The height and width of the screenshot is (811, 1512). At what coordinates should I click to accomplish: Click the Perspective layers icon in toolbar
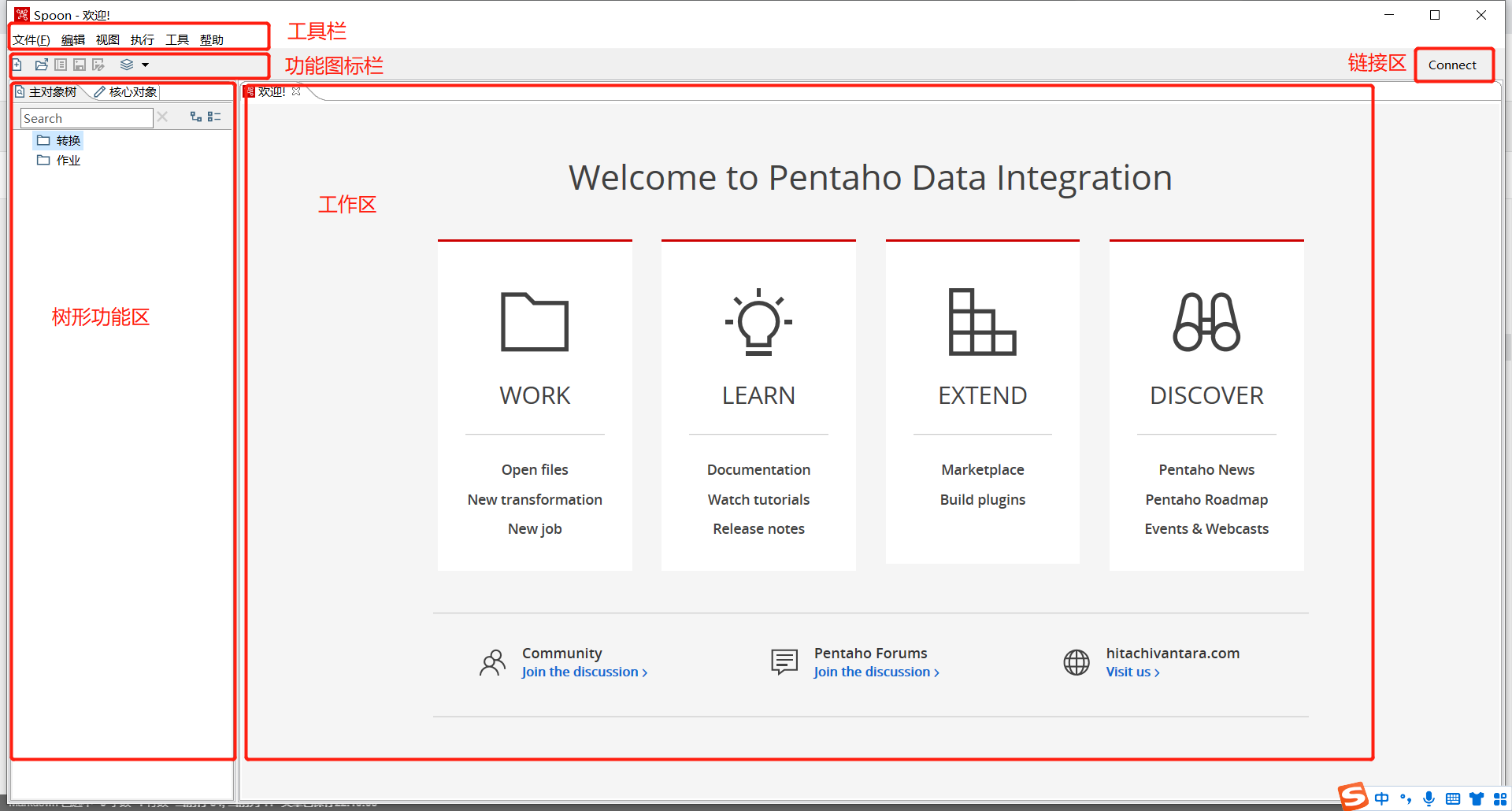tap(127, 65)
